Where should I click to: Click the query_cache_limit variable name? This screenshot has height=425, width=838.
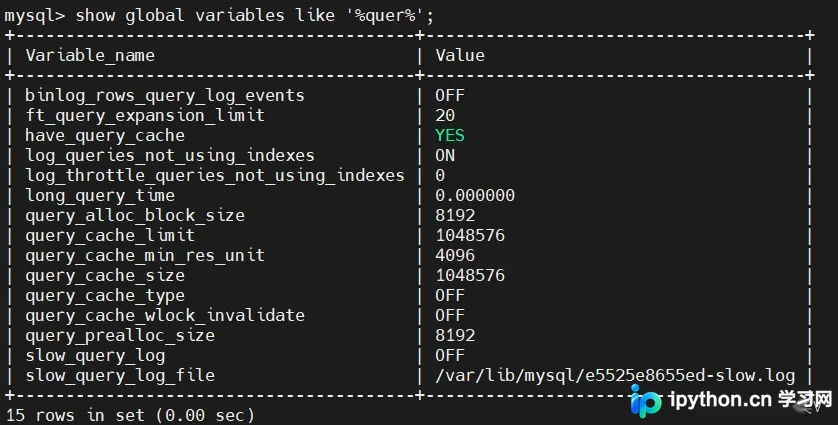coord(110,236)
